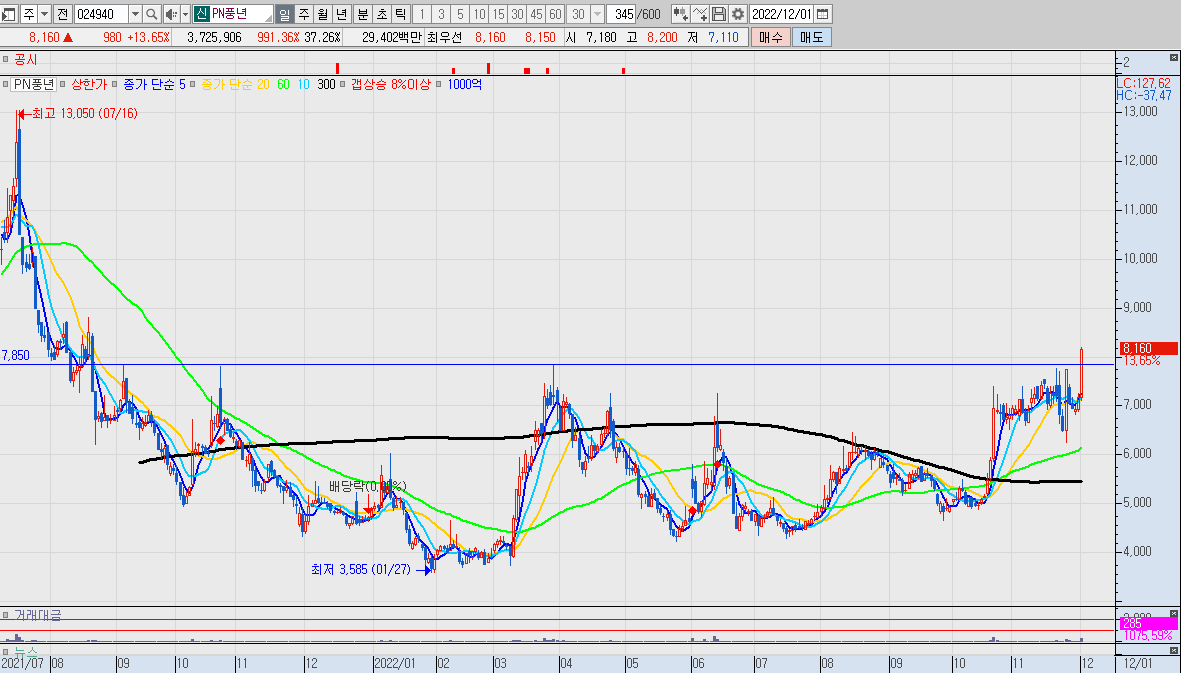Click the line-chart compare overlay icon
1181x673 pixels.
click(x=700, y=14)
